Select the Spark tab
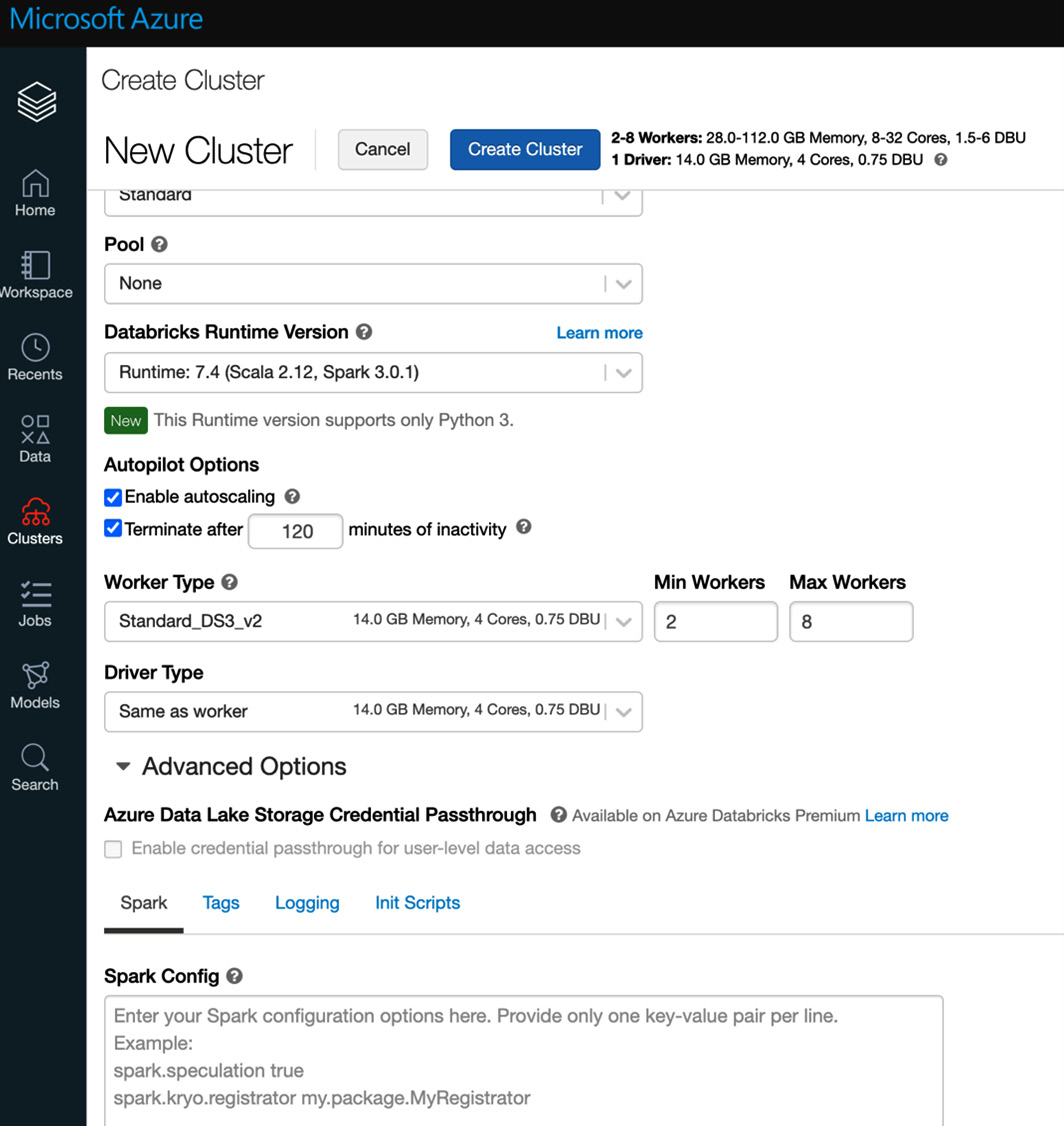The width and height of the screenshot is (1064, 1126). 144,903
